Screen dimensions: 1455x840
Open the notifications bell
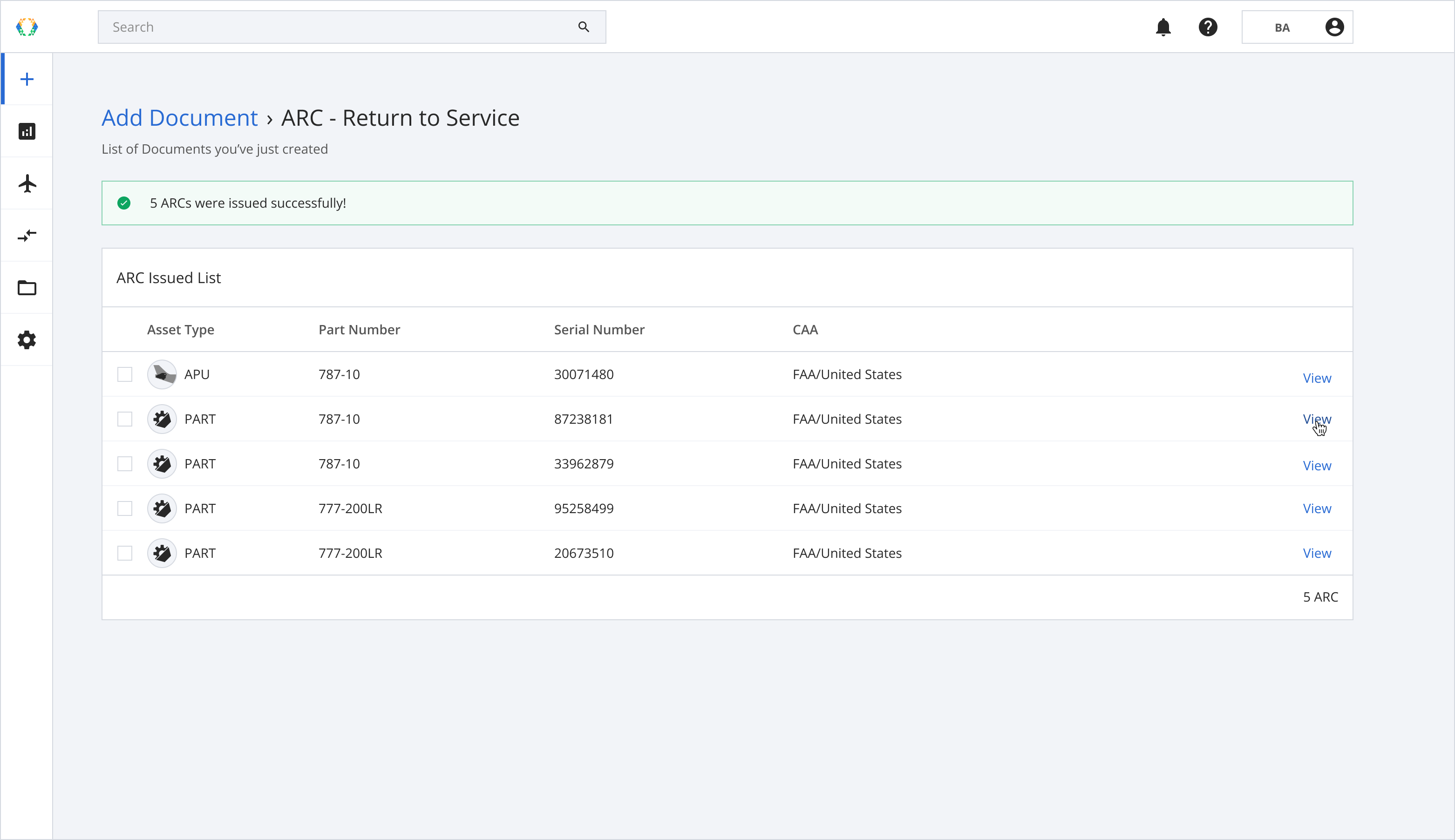1163,27
